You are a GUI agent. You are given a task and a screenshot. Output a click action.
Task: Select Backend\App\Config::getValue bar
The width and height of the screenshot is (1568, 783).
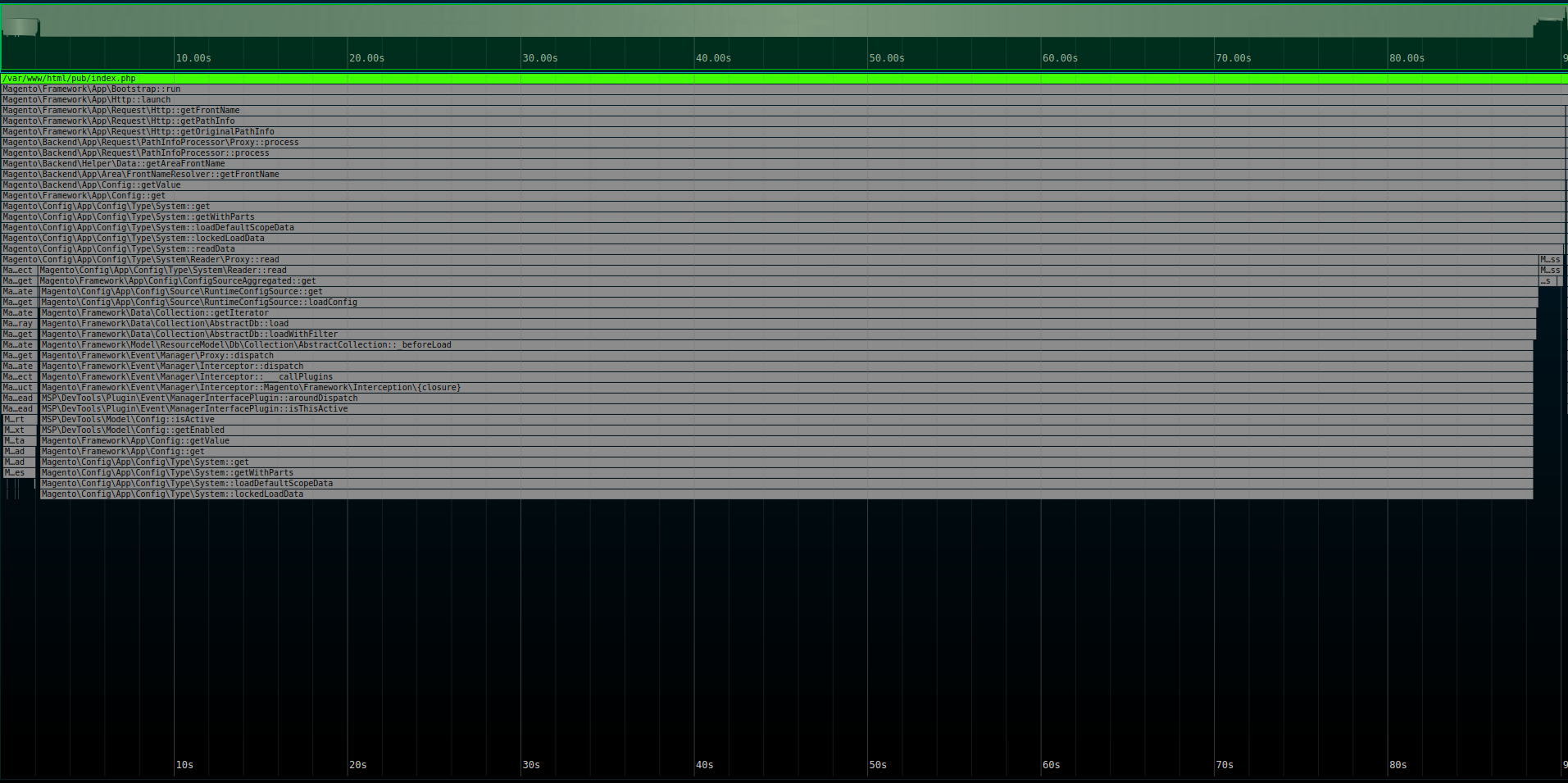click(783, 185)
